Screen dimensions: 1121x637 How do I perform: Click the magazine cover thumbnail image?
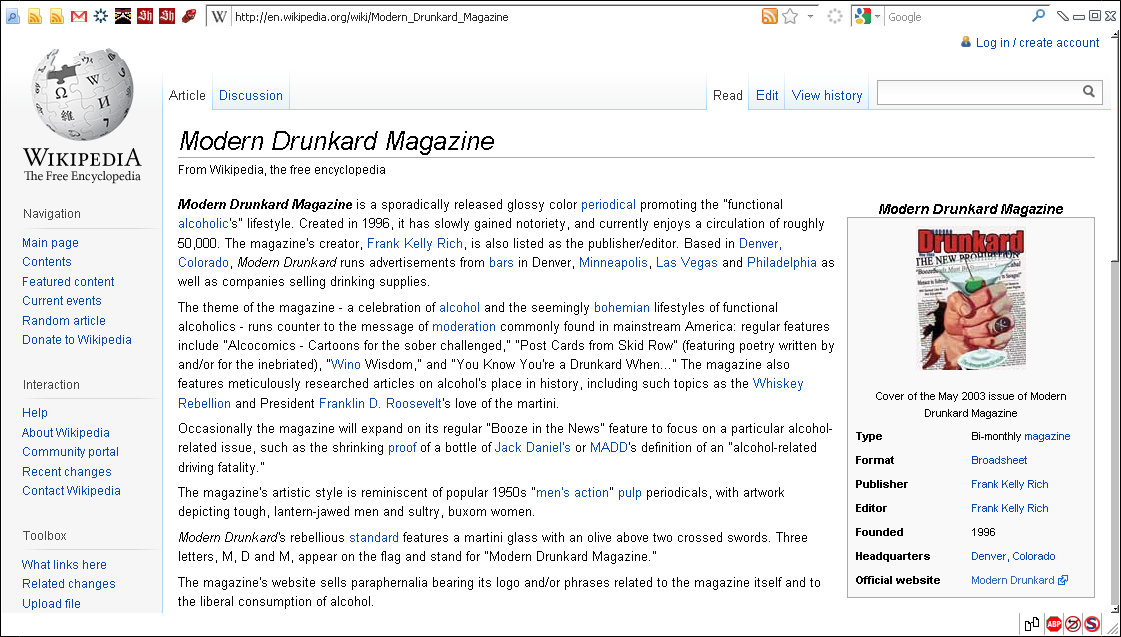[x=970, y=299]
